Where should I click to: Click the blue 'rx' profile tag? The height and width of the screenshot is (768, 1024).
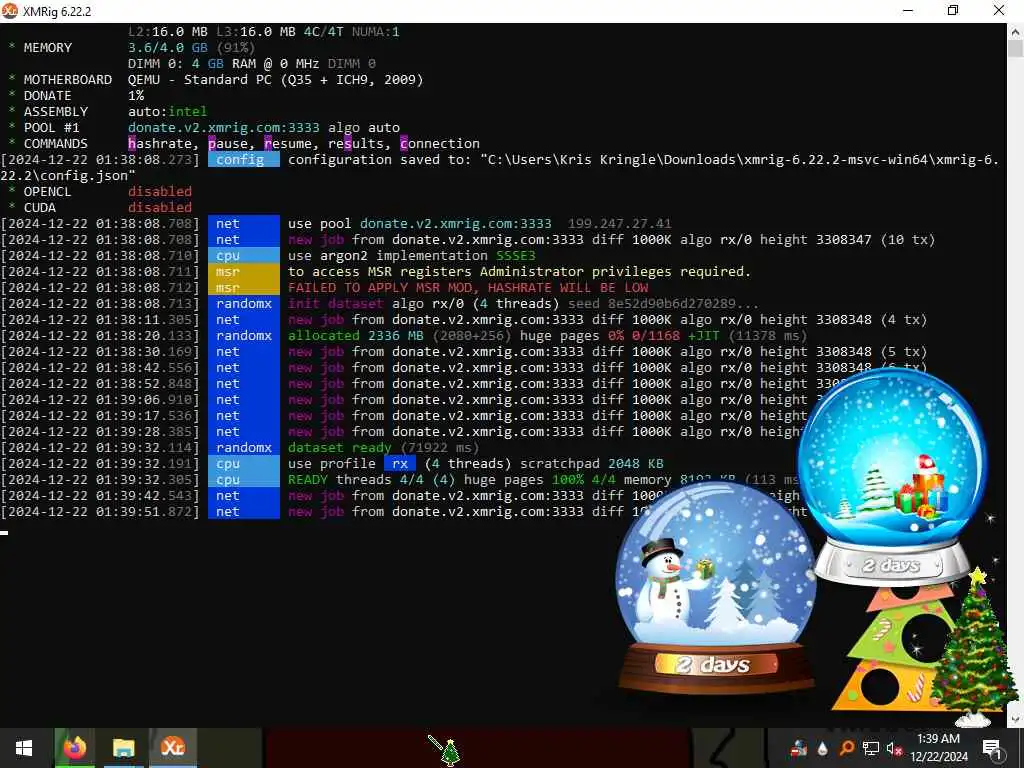coord(400,464)
